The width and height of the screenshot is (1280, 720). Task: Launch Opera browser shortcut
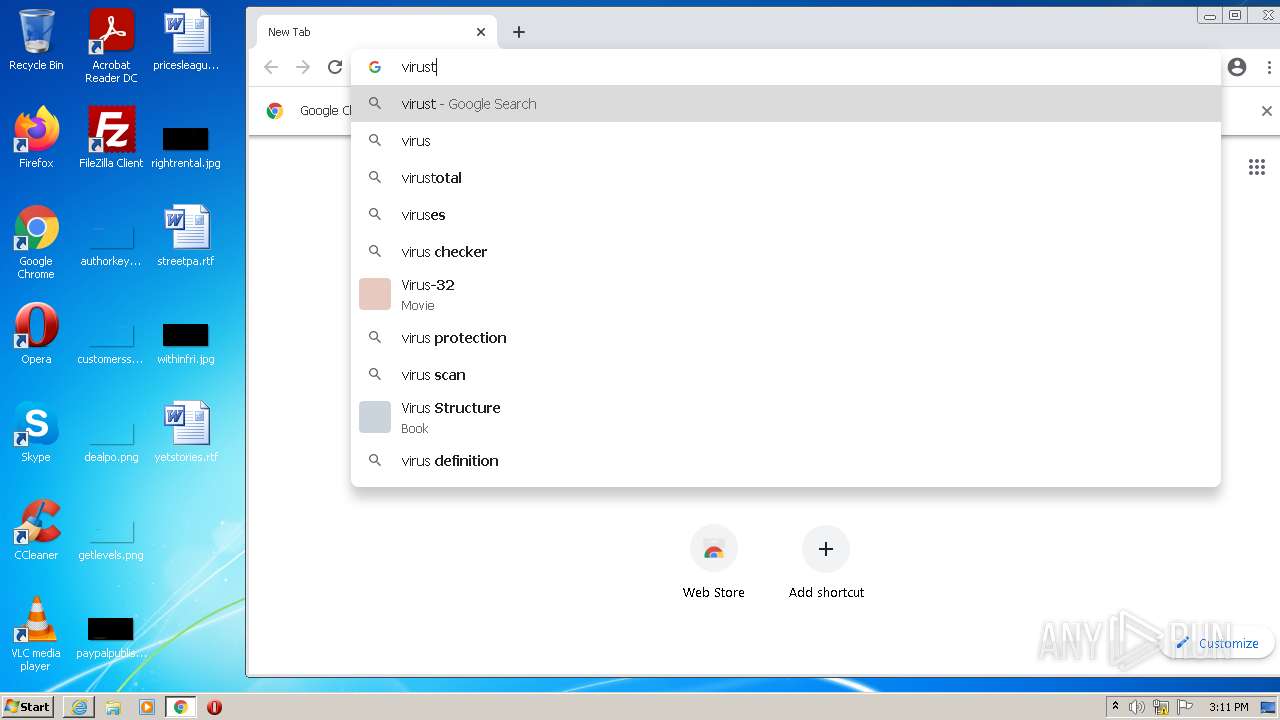tap(36, 334)
